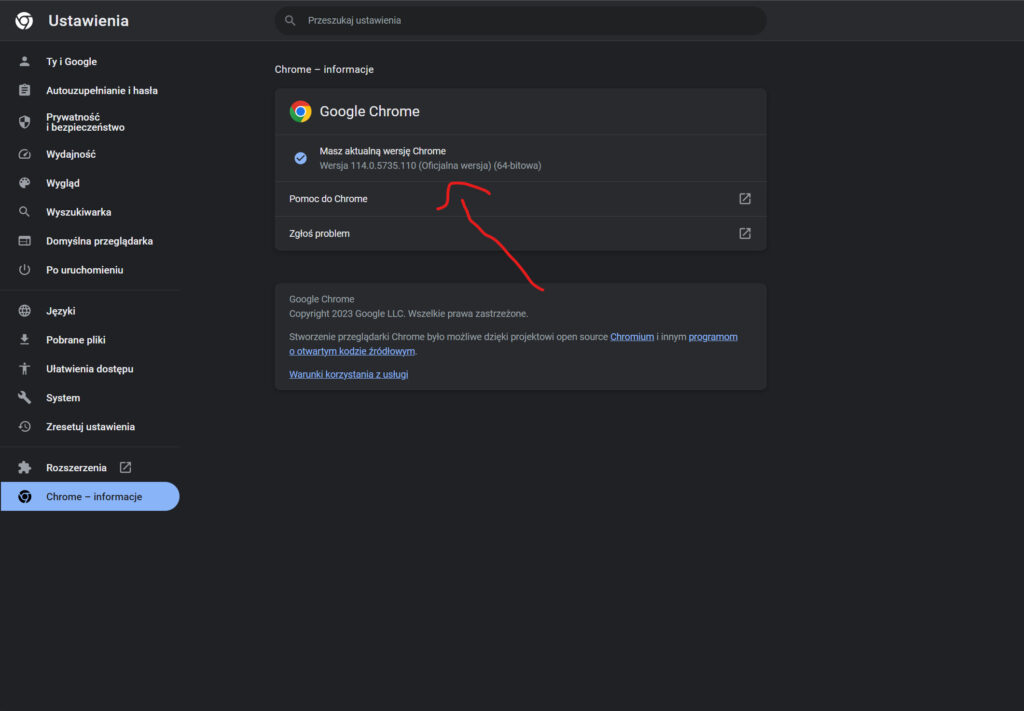
Task: Go to the System settings page
Action: pos(90,397)
